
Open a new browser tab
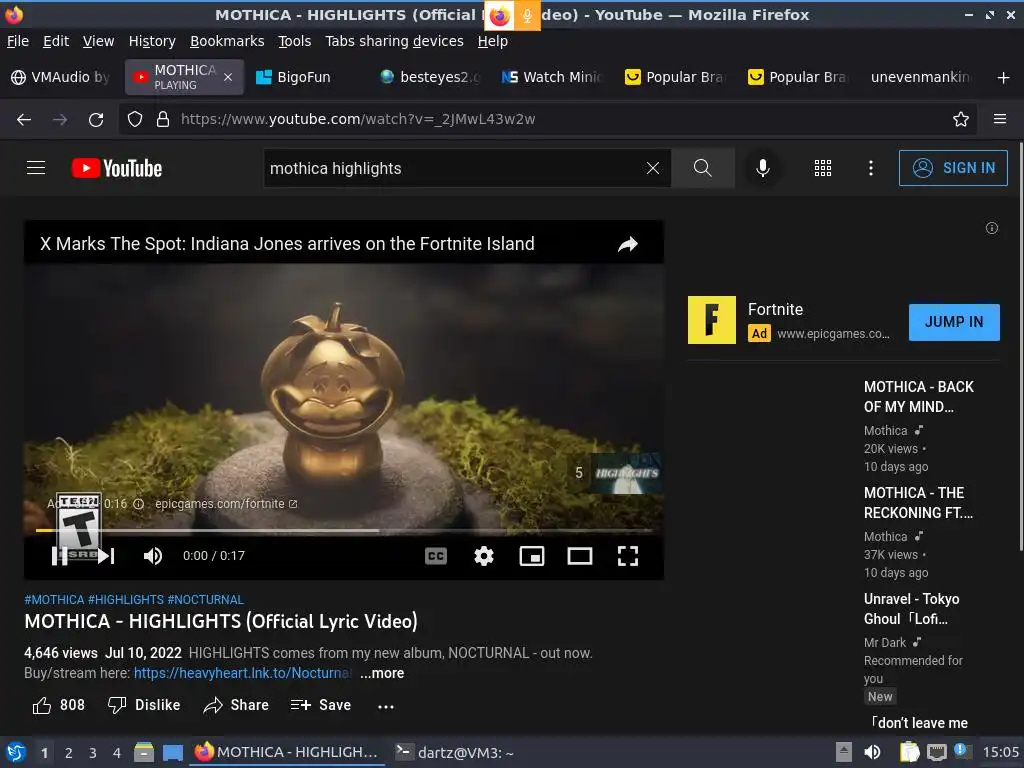pos(1004,78)
